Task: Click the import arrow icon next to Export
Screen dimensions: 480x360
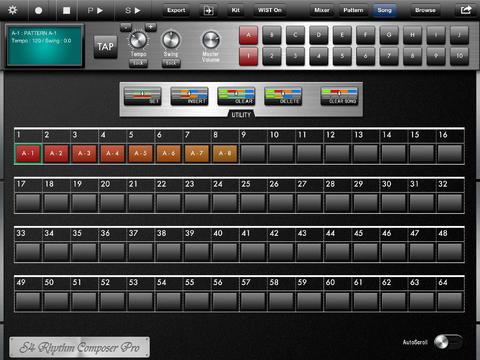Action: 209,11
